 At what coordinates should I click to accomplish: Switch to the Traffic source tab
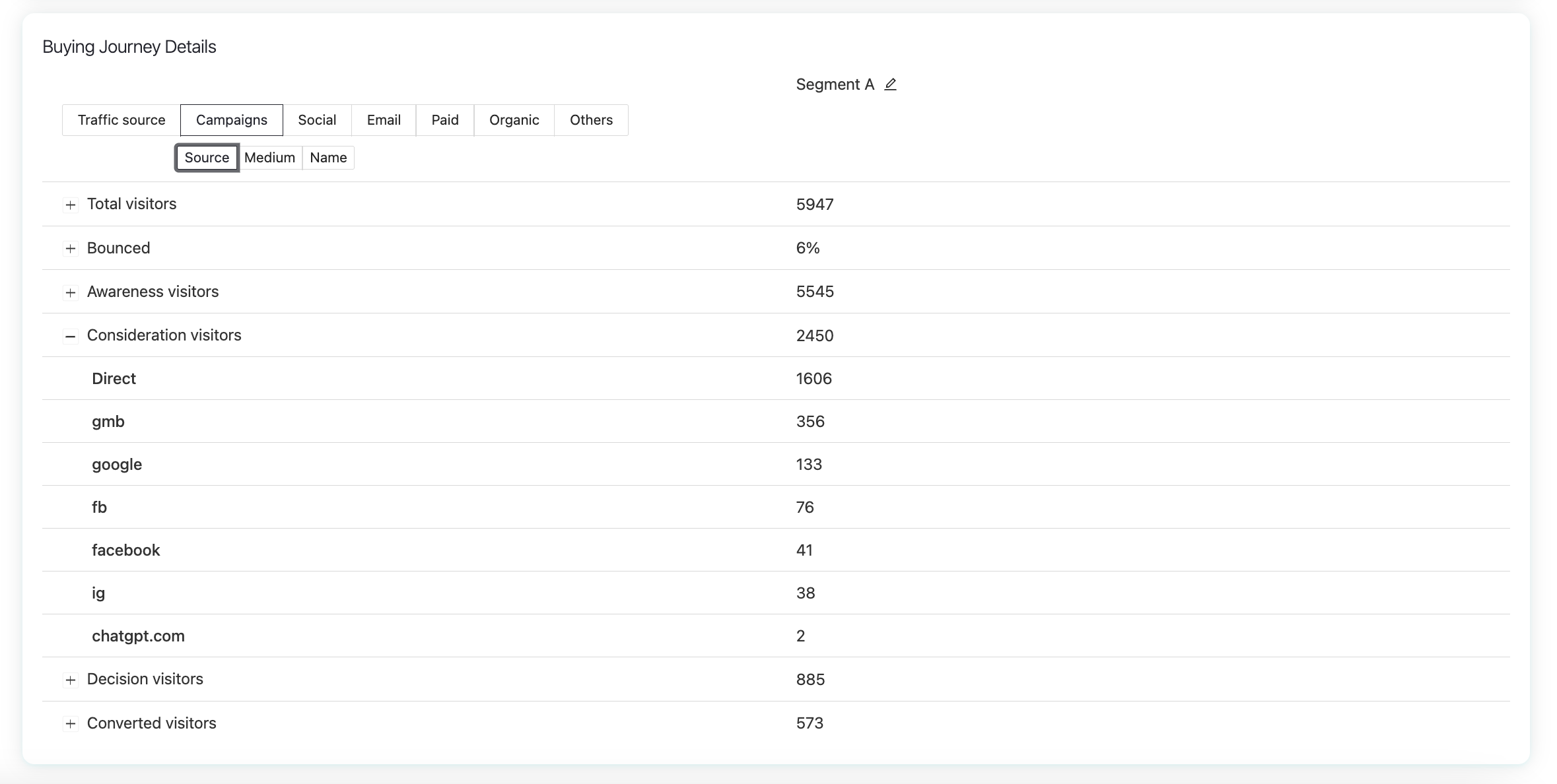tap(121, 120)
